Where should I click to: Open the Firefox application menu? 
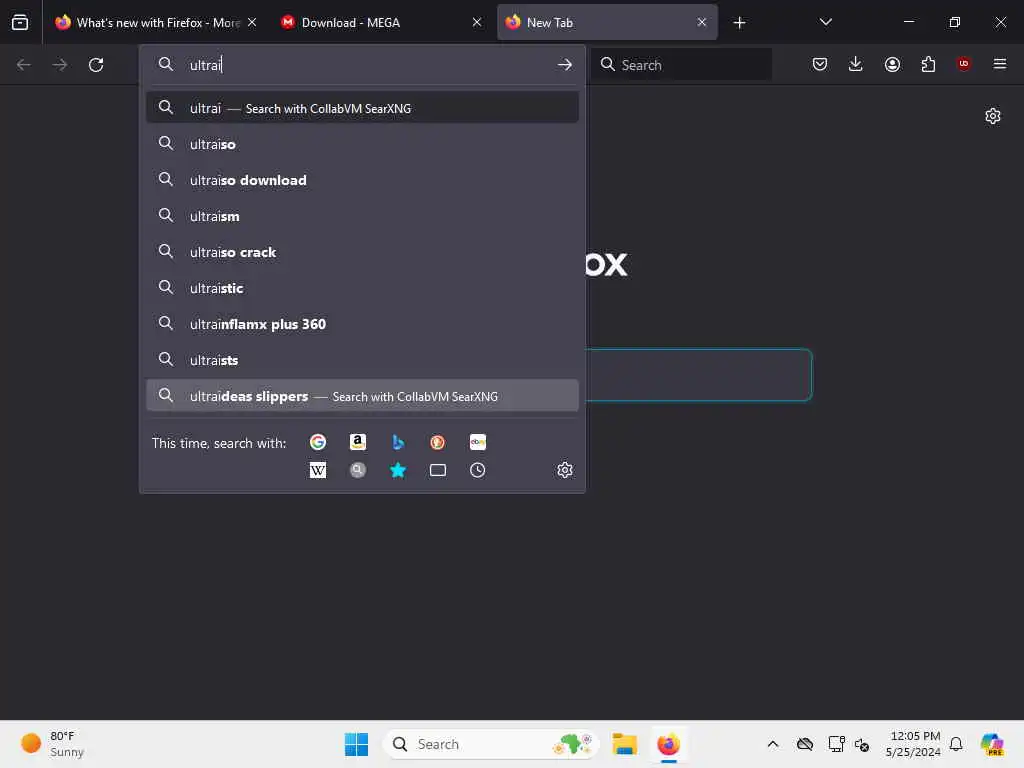(999, 64)
